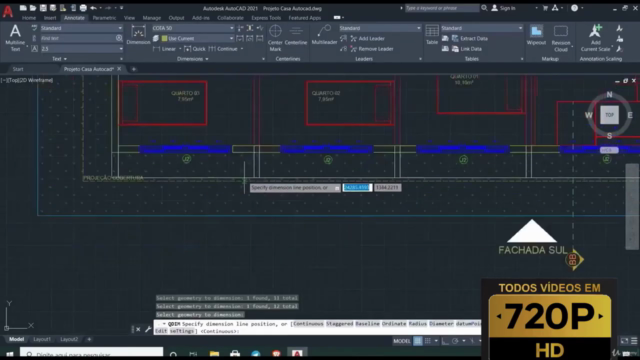640x360 pixels.
Task: Click the Undo arrow icon
Action: coord(93,8)
